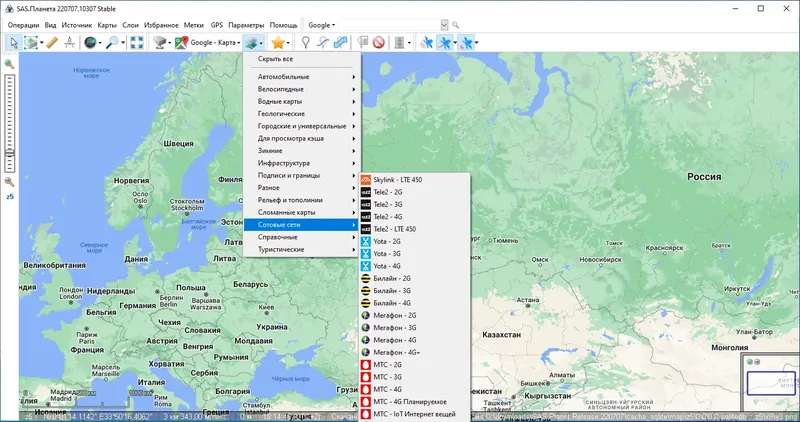Viewport: 800px width, 422px height.
Task: Enable Yota - 4G layer
Action: (414, 266)
